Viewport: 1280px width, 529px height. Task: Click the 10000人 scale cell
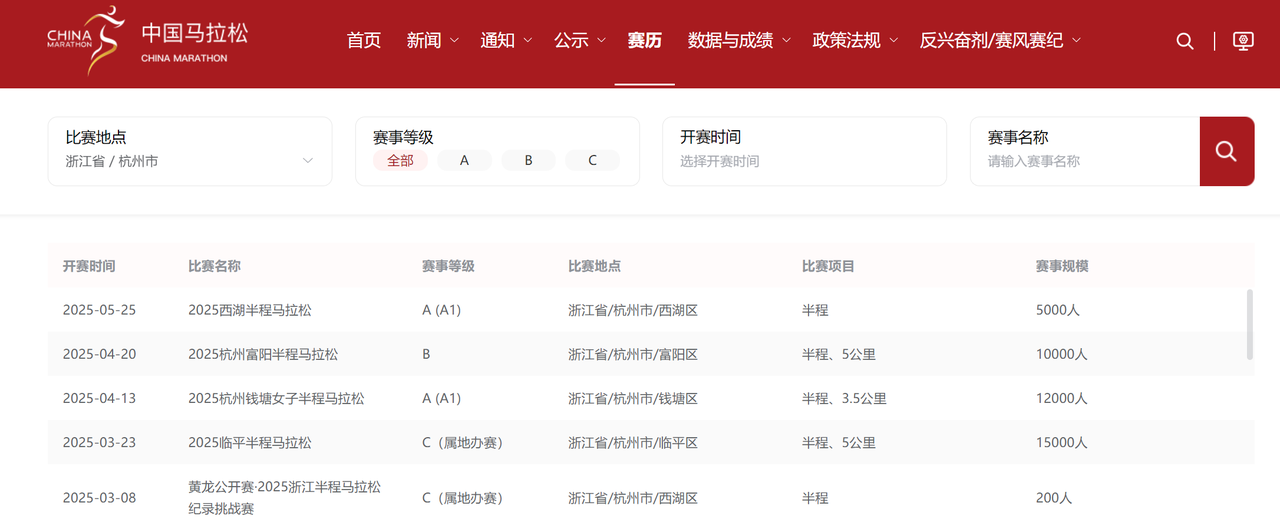[x=1062, y=354]
